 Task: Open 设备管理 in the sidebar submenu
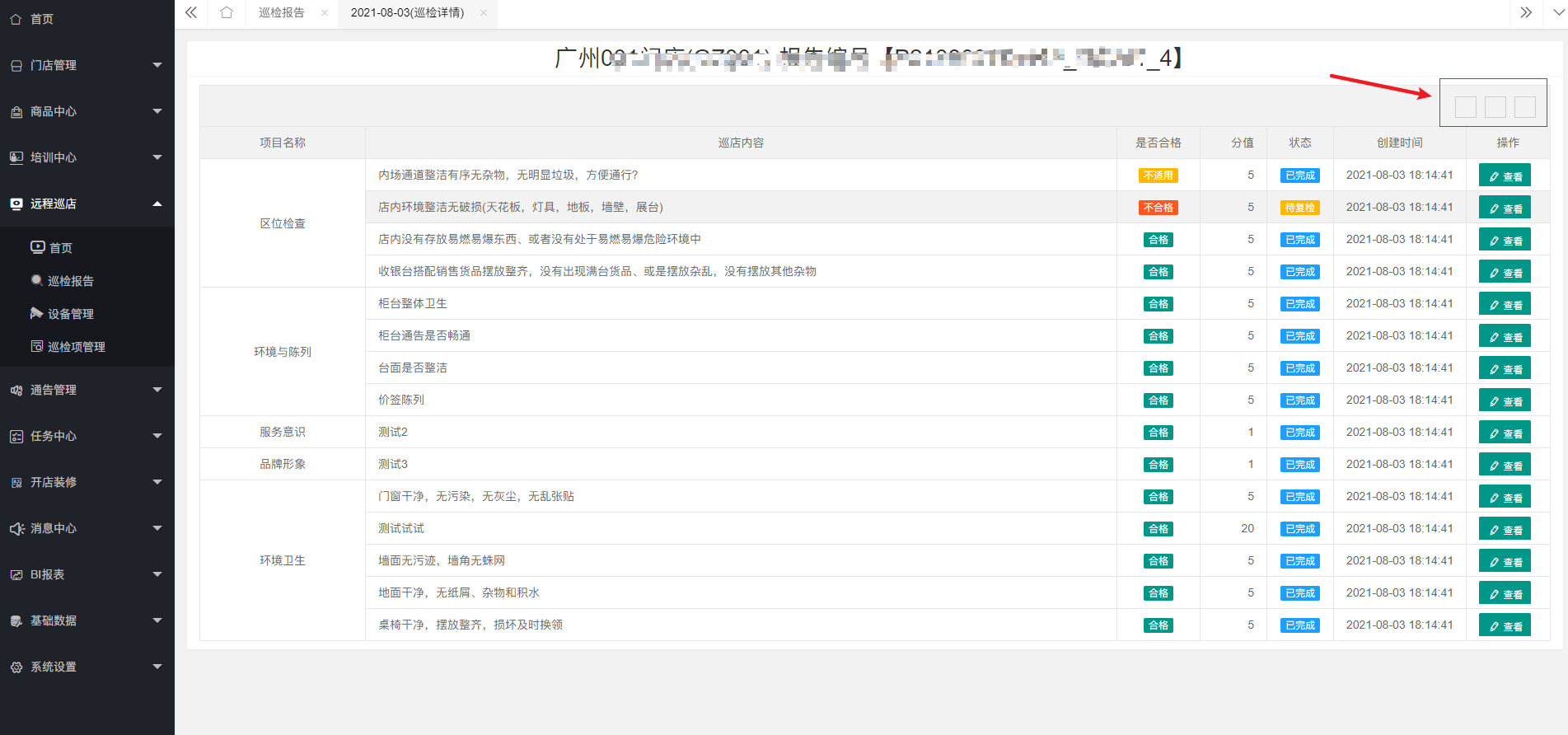pos(71,314)
